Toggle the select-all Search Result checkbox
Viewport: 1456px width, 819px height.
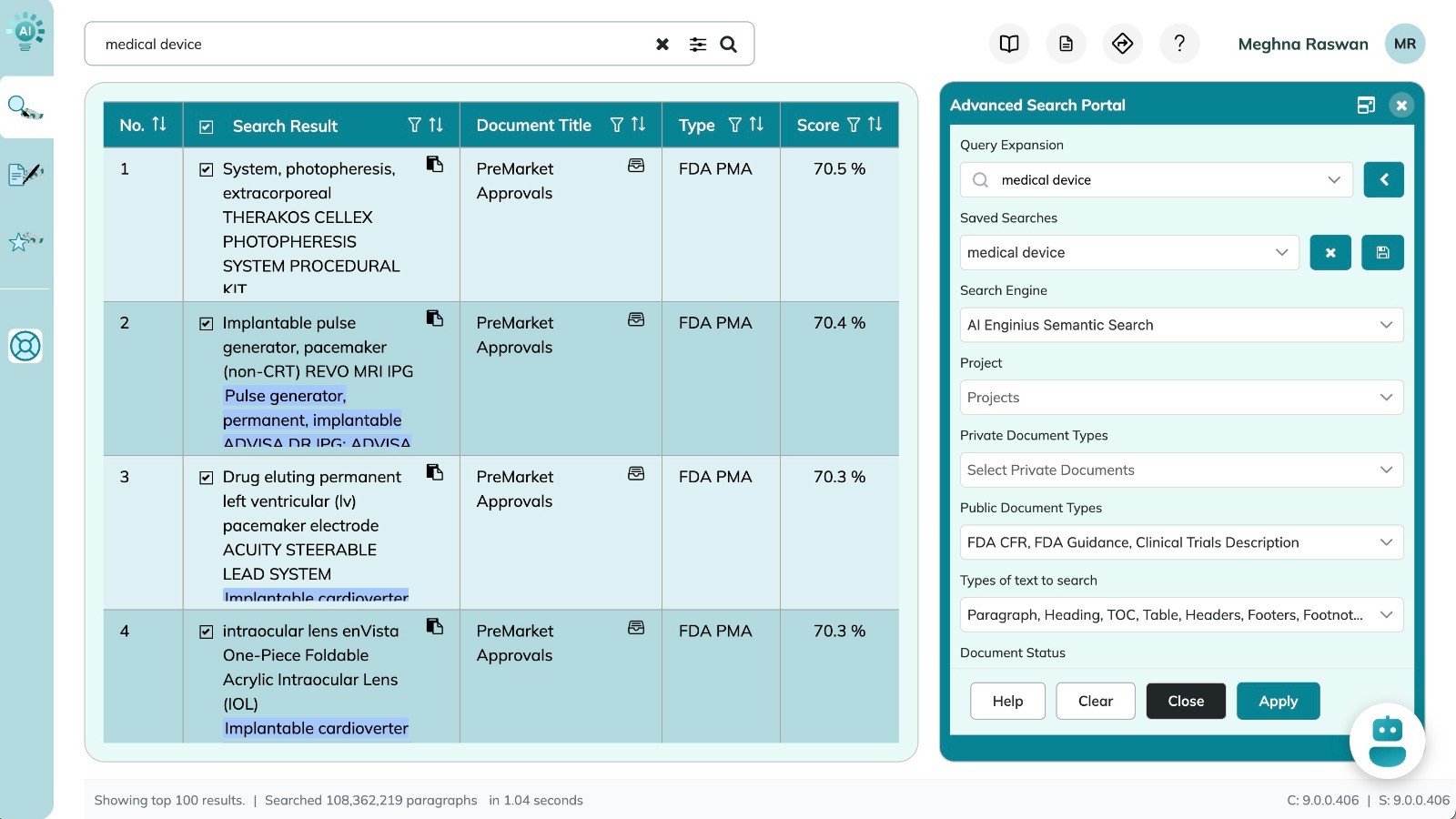207,127
